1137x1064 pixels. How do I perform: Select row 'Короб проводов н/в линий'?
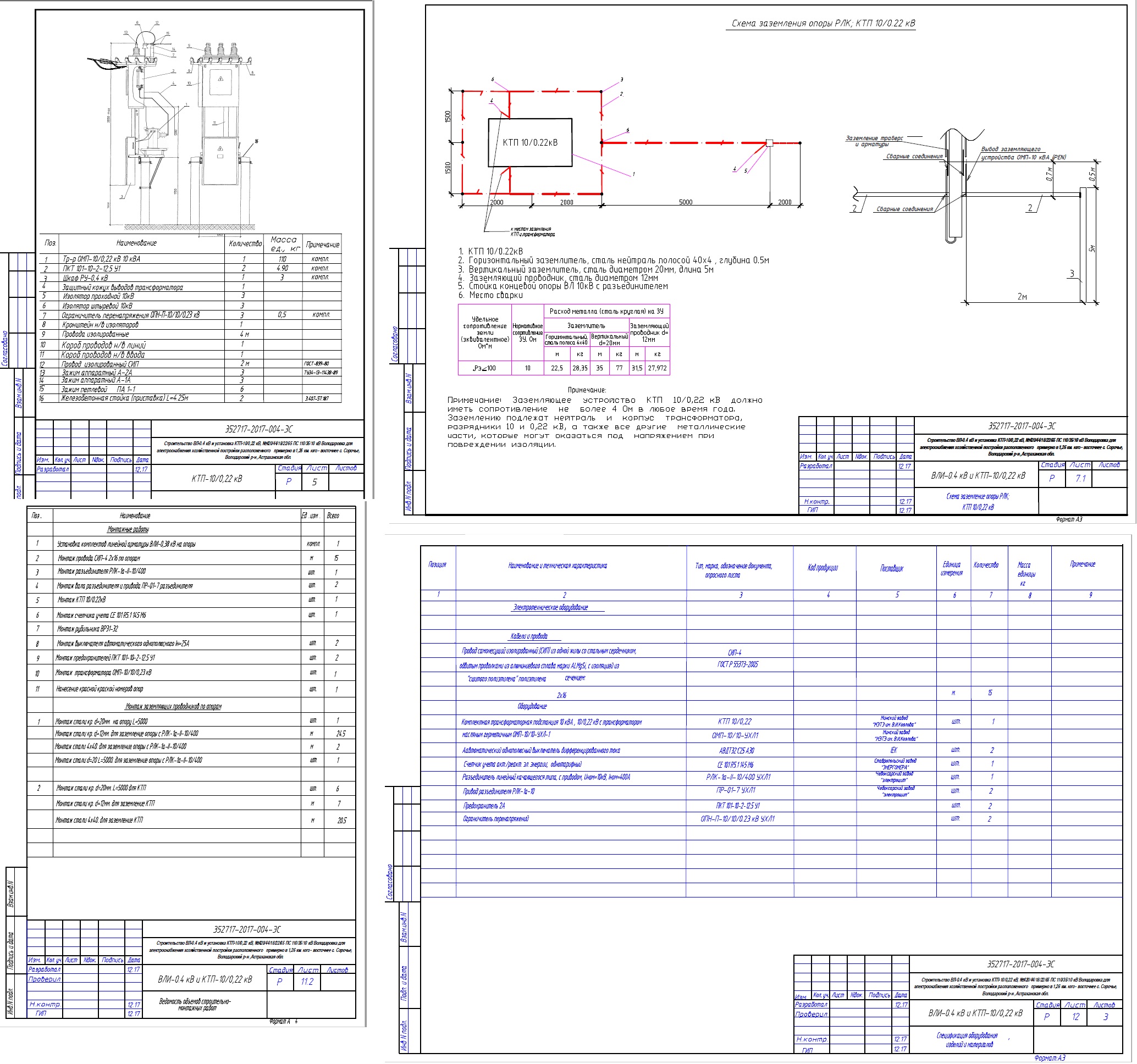click(190, 345)
